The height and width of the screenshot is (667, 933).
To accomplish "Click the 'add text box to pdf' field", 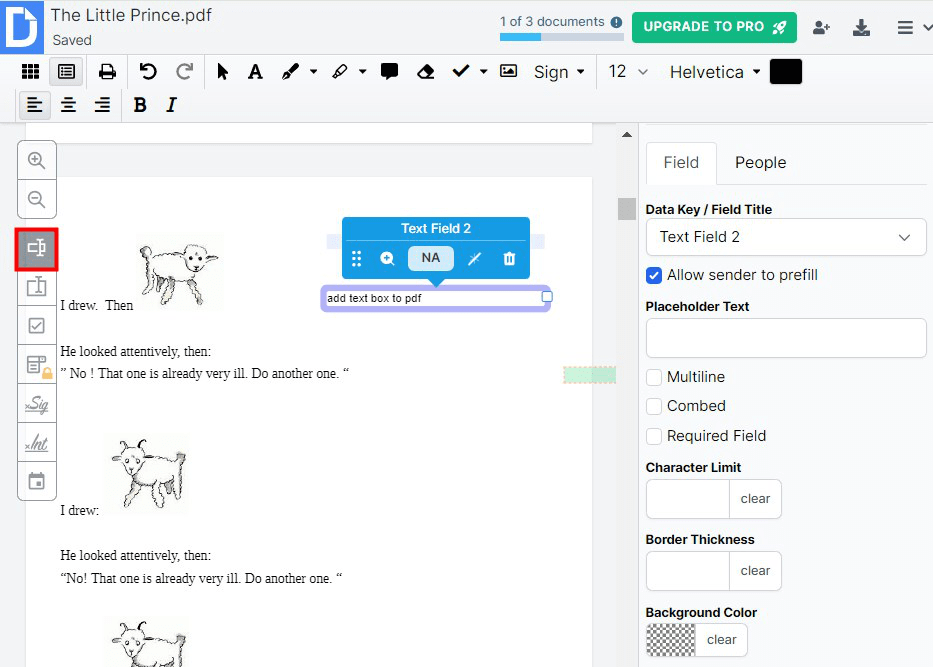I will 436,298.
